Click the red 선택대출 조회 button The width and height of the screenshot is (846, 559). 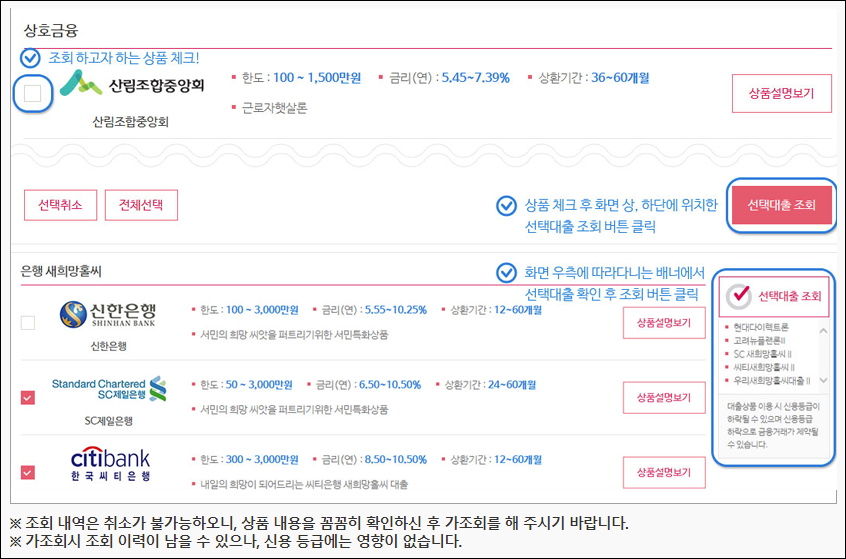click(781, 205)
